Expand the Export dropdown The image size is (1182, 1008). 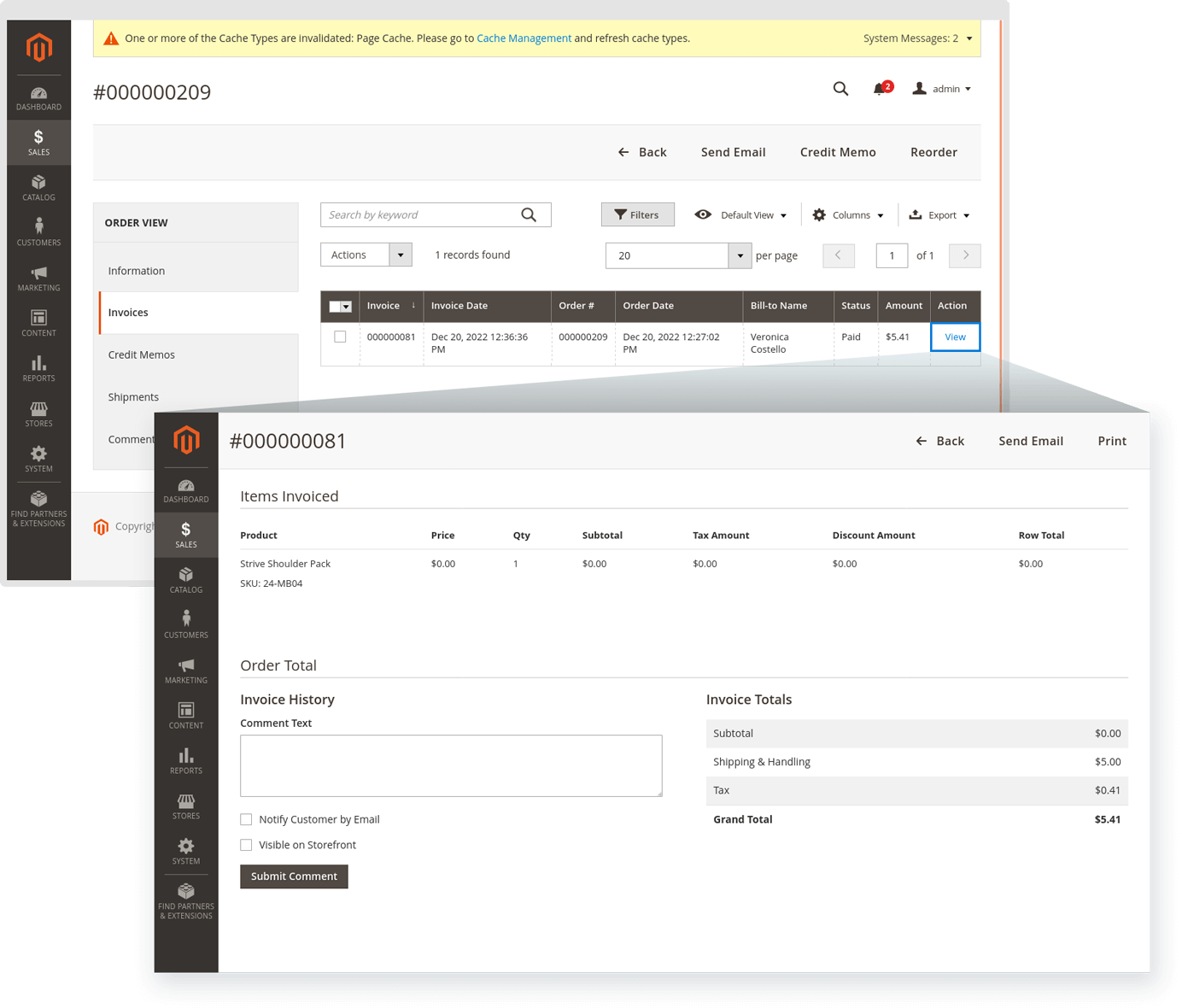[x=939, y=215]
